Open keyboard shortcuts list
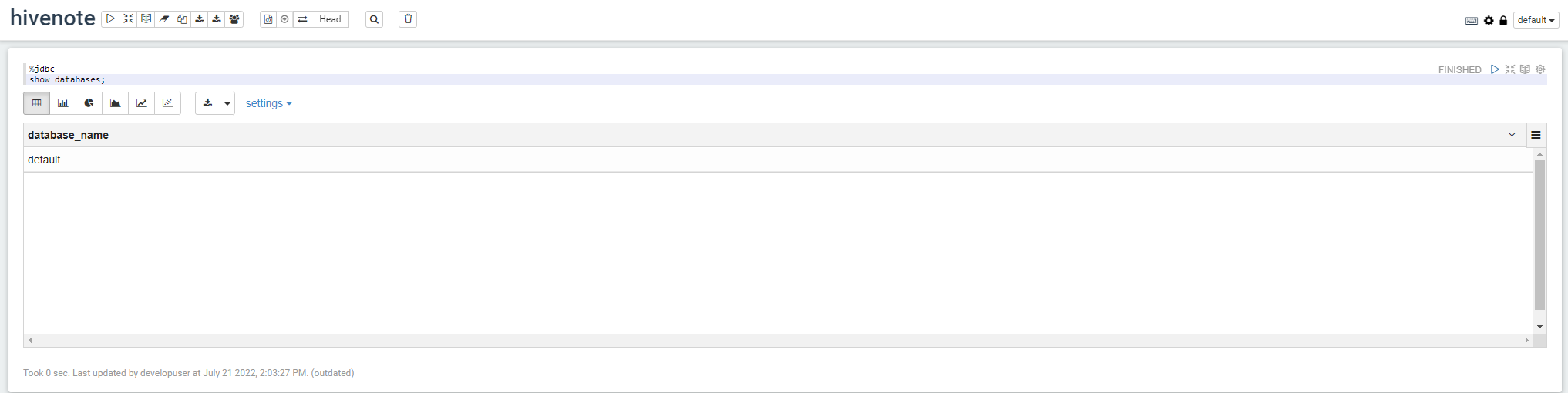Screen dimensions: 1568x393 1471,21
